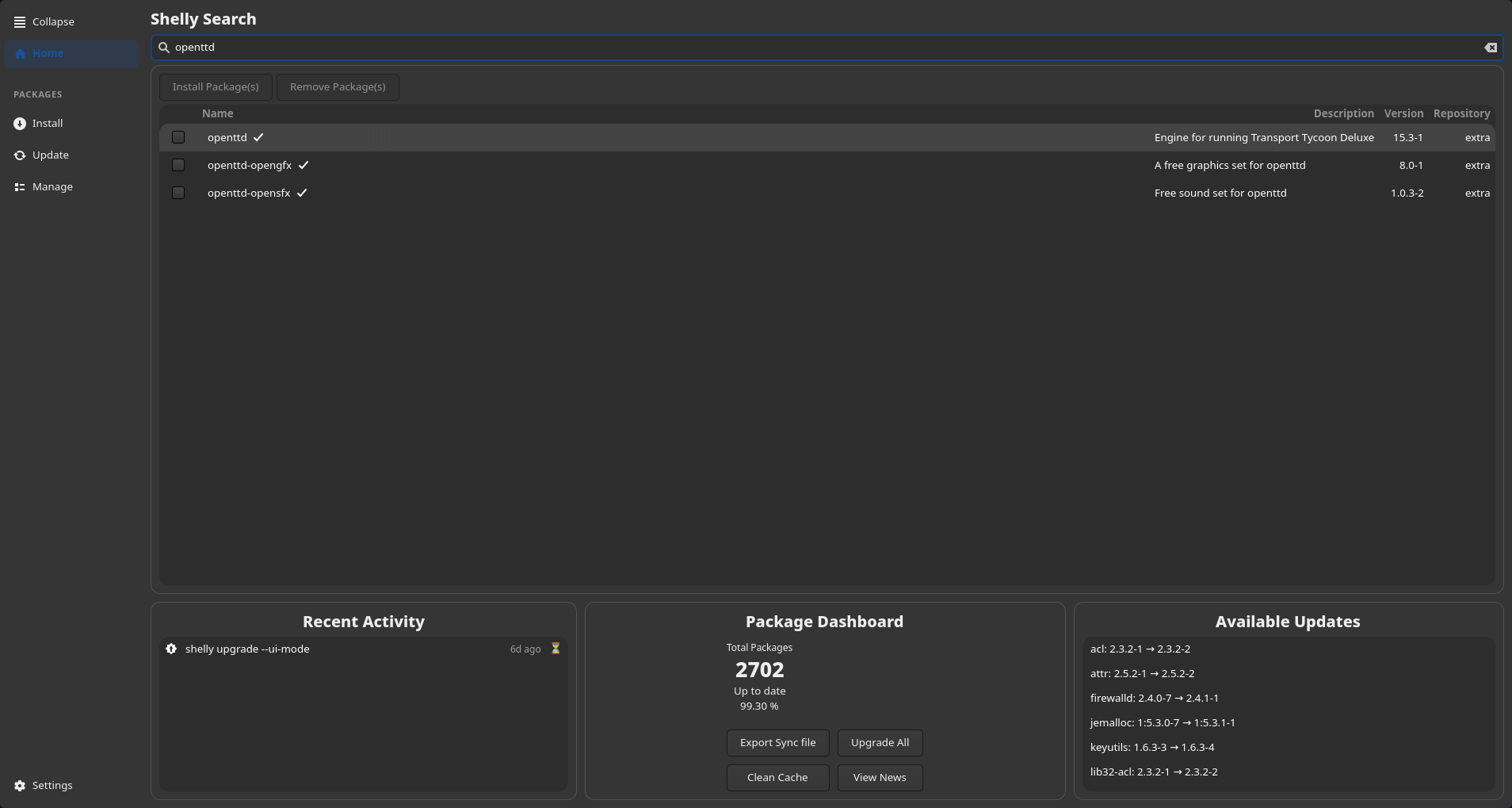Image resolution: width=1512 pixels, height=808 pixels.
Task: Click the Settings gear icon
Action: coord(20,786)
